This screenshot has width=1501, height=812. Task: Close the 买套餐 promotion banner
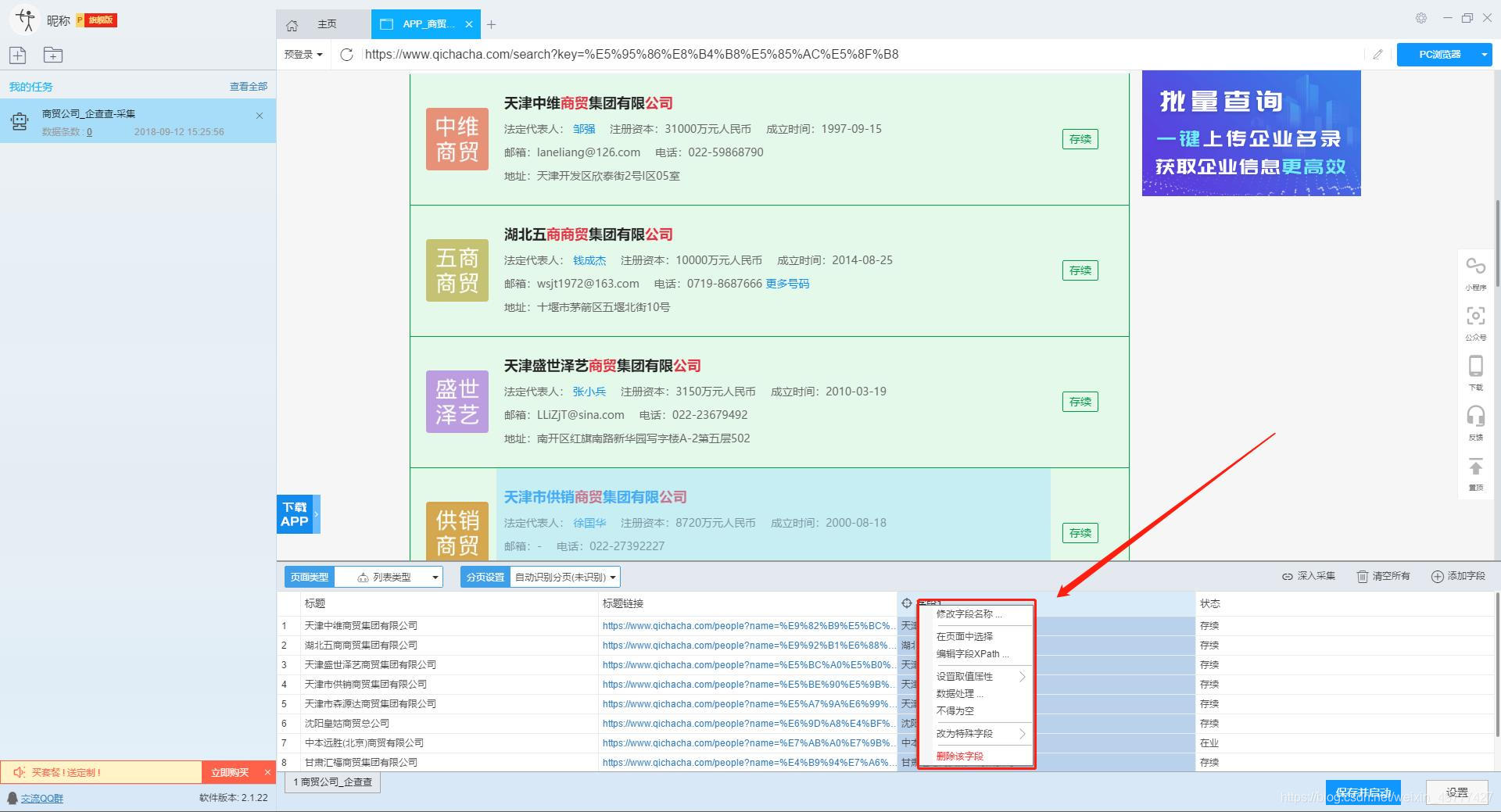267,772
